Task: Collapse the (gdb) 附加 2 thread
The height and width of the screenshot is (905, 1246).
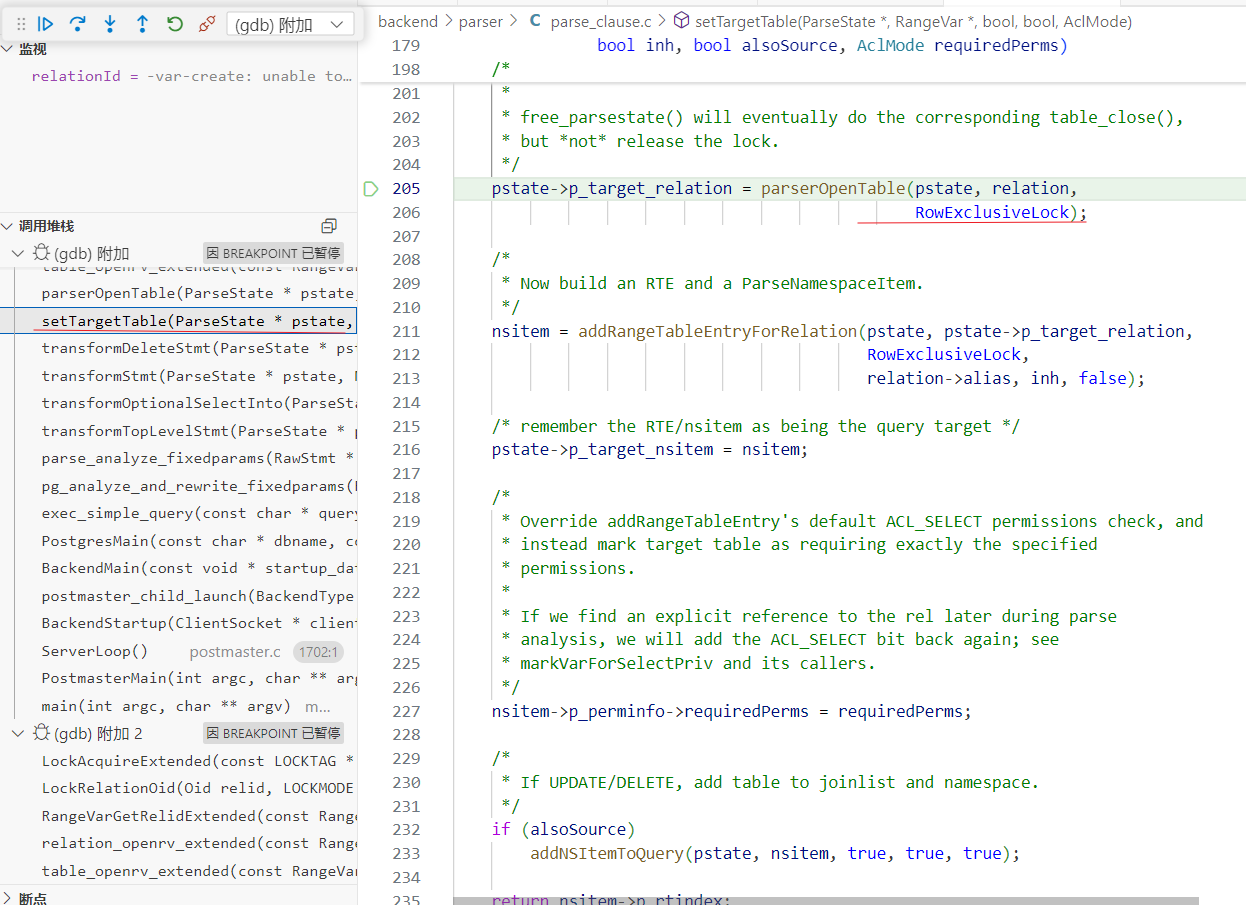Action: [18, 733]
